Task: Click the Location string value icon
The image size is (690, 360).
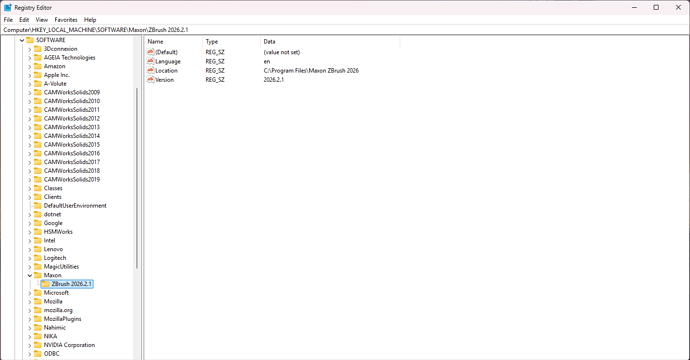Action: pos(150,70)
